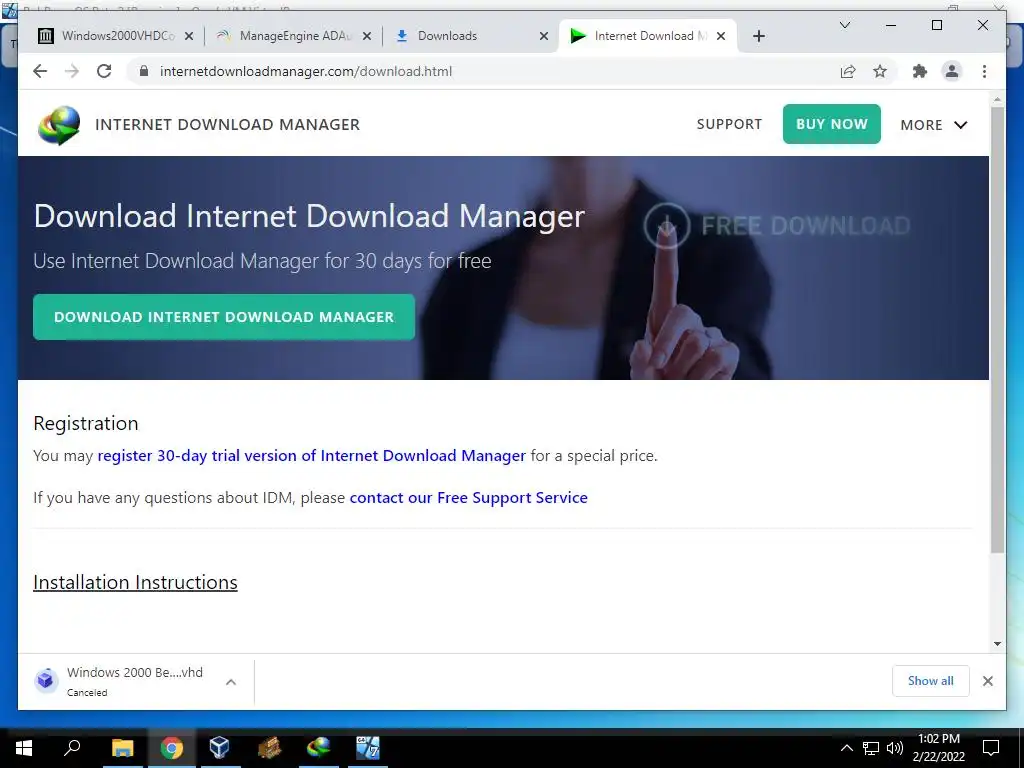The height and width of the screenshot is (768, 1024).
Task: Click Download Internet Download Manager button
Action: tap(224, 317)
